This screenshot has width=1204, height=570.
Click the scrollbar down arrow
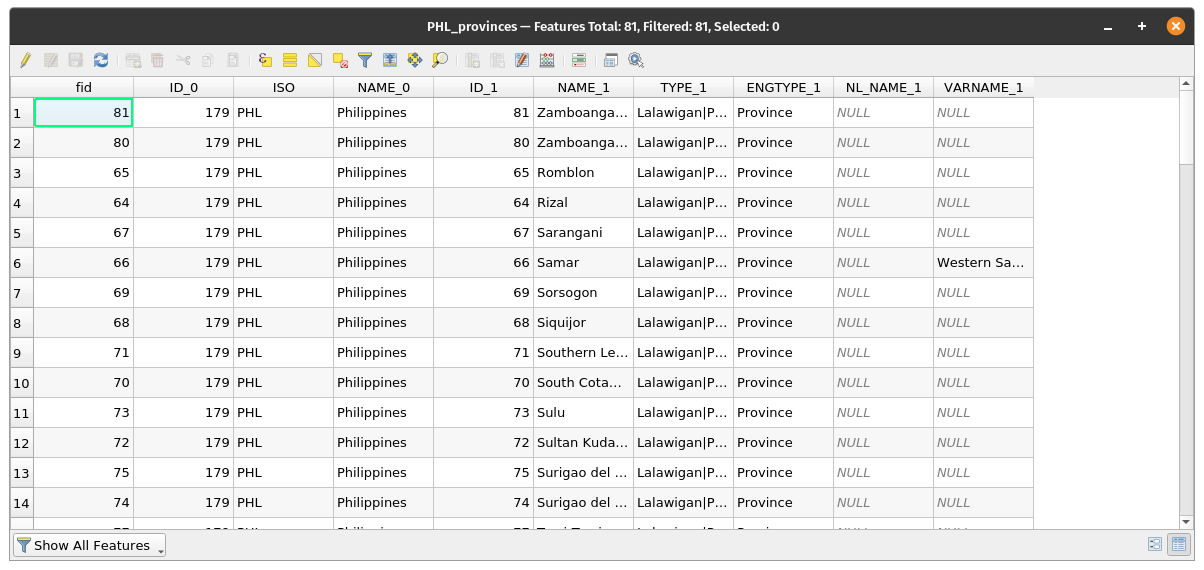1186,522
